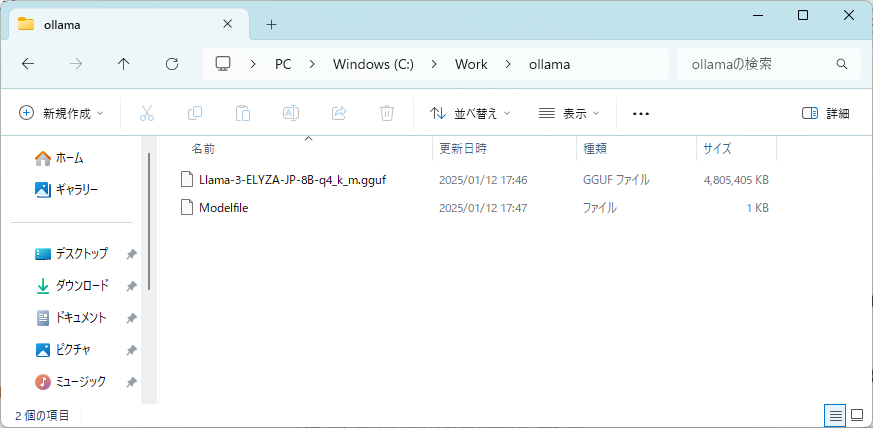Close the ollama tab
This screenshot has width=873, height=428.
(227, 24)
